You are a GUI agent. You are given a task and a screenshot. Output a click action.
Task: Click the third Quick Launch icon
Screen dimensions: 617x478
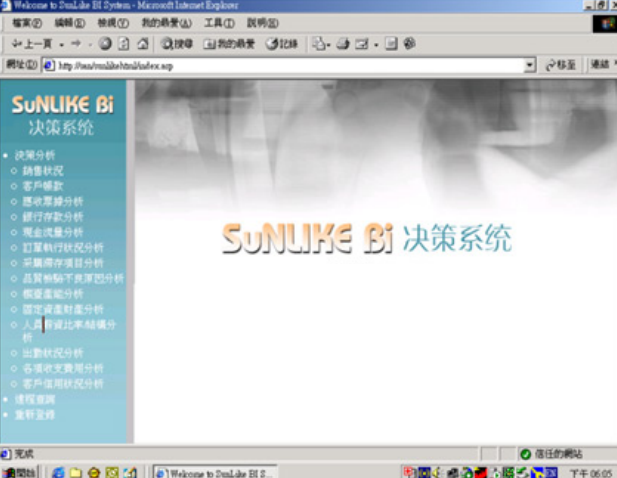[x=94, y=472]
